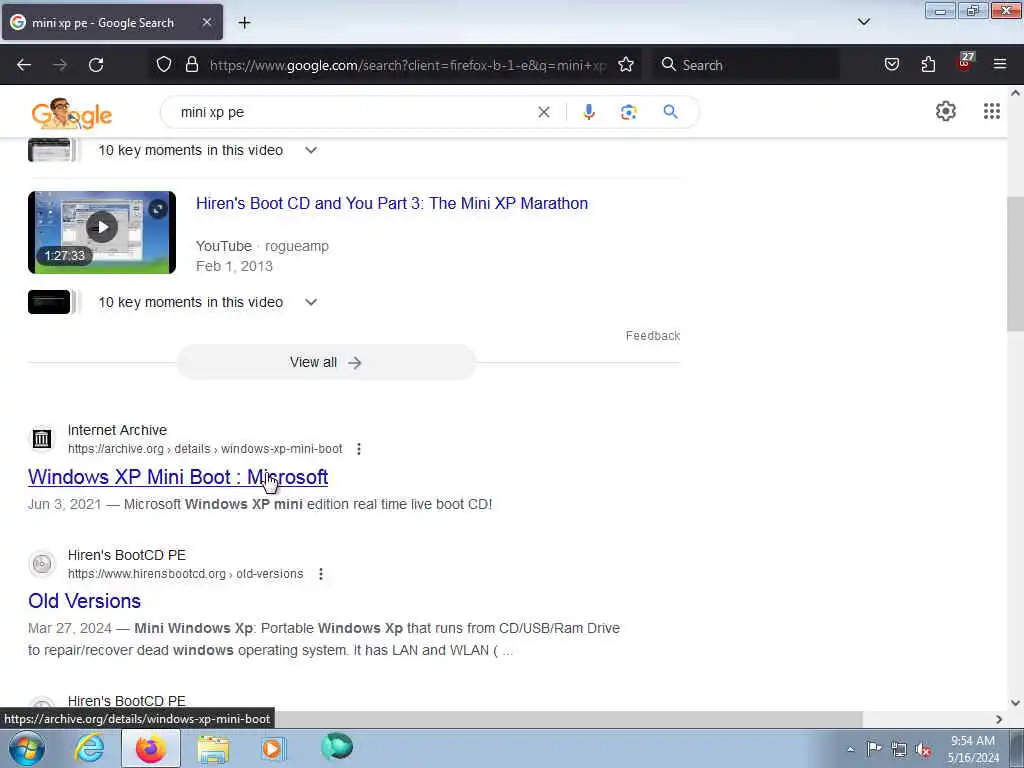Clear the Google search box text
Image resolution: width=1024 pixels, height=768 pixels.
pos(543,112)
